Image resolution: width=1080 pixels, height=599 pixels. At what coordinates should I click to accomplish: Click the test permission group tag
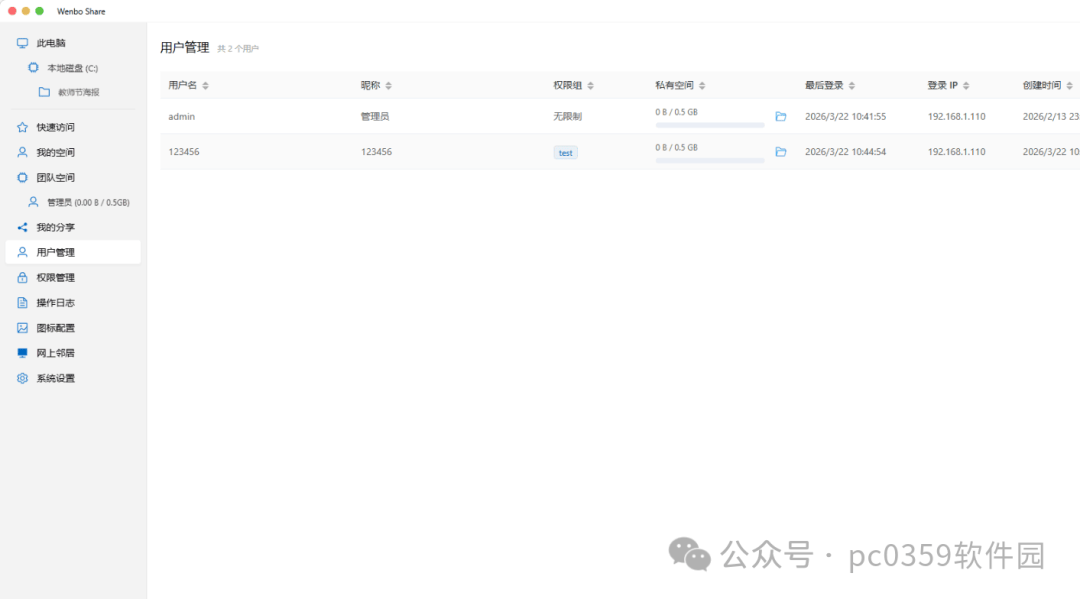[566, 153]
